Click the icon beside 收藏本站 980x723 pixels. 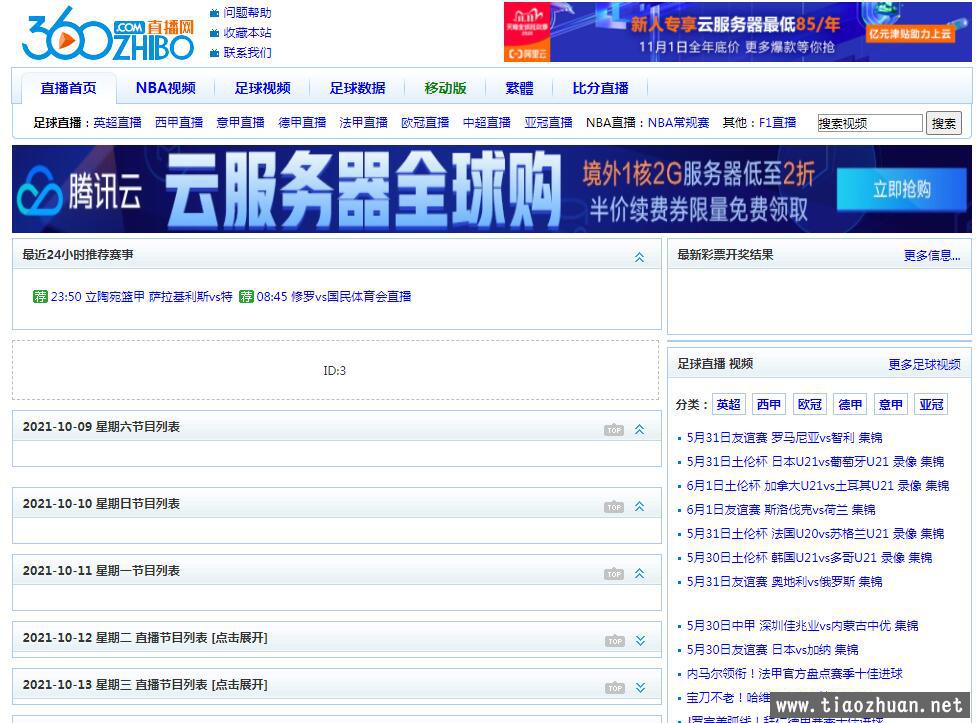pos(214,33)
